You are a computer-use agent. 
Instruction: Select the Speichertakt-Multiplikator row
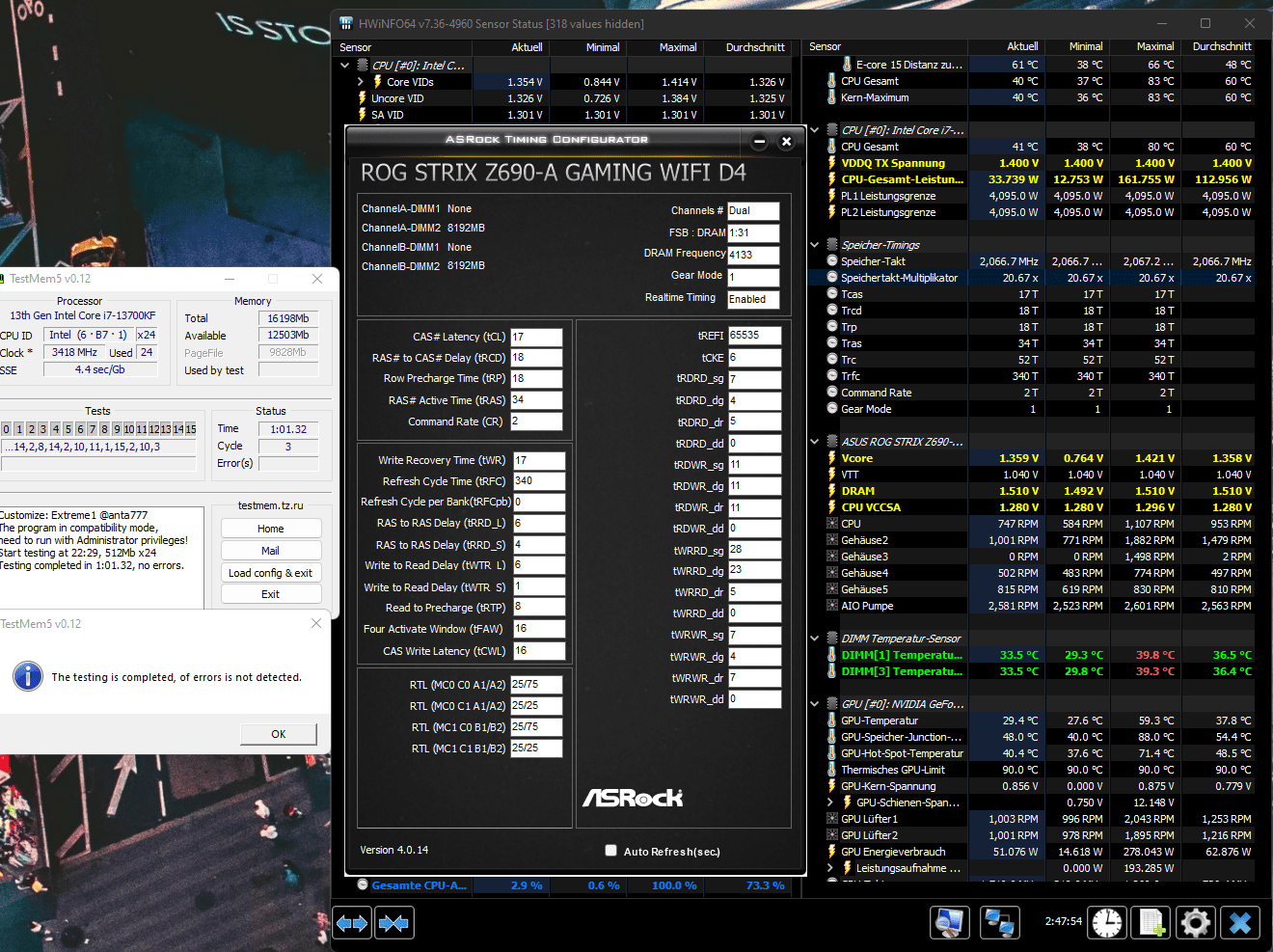pyautogui.click(x=1031, y=278)
